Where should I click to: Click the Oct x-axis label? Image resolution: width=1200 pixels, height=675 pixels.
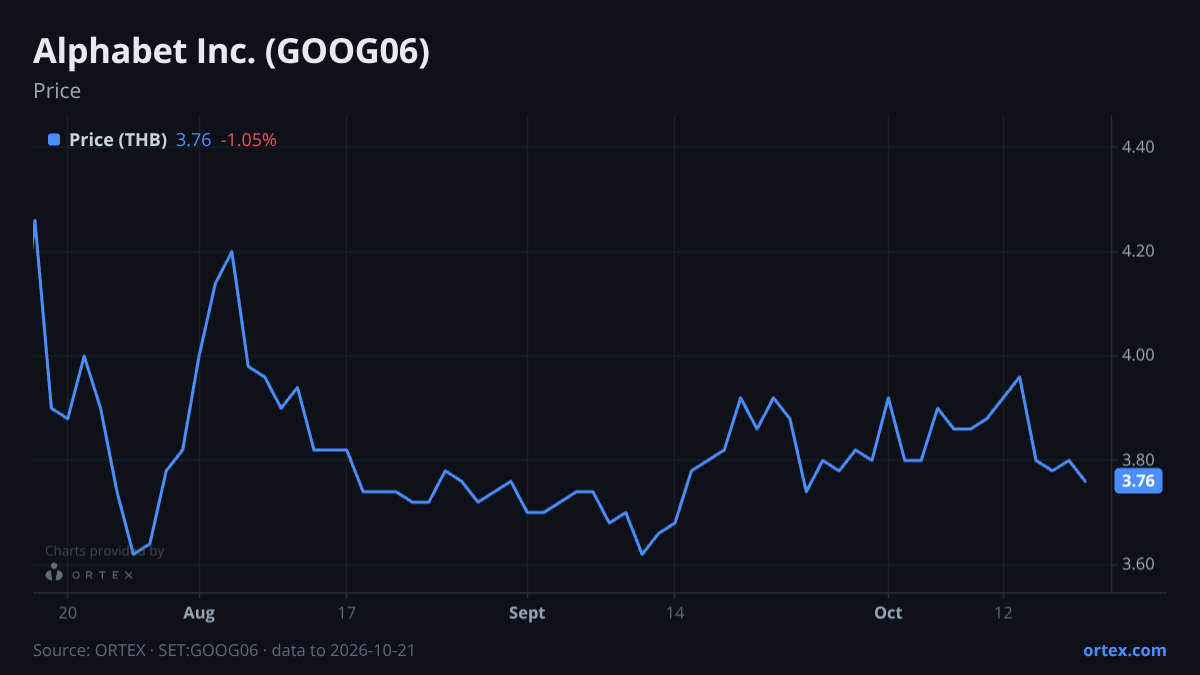[x=888, y=613]
